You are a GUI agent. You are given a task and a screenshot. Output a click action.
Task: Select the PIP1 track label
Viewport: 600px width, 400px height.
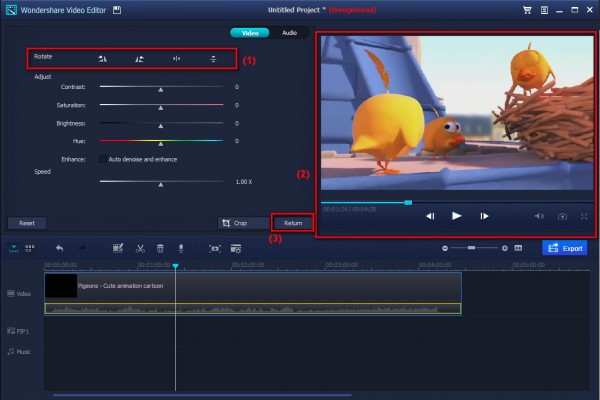[18, 331]
